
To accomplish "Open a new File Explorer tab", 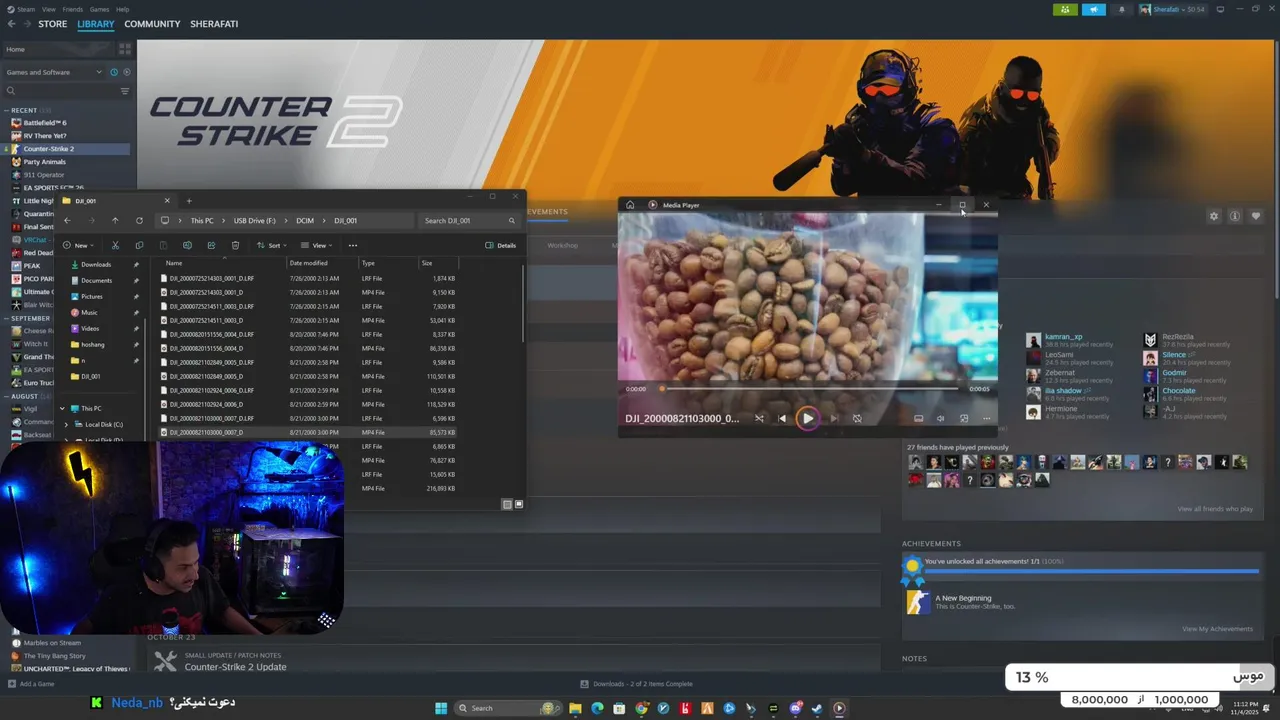I will tap(188, 200).
